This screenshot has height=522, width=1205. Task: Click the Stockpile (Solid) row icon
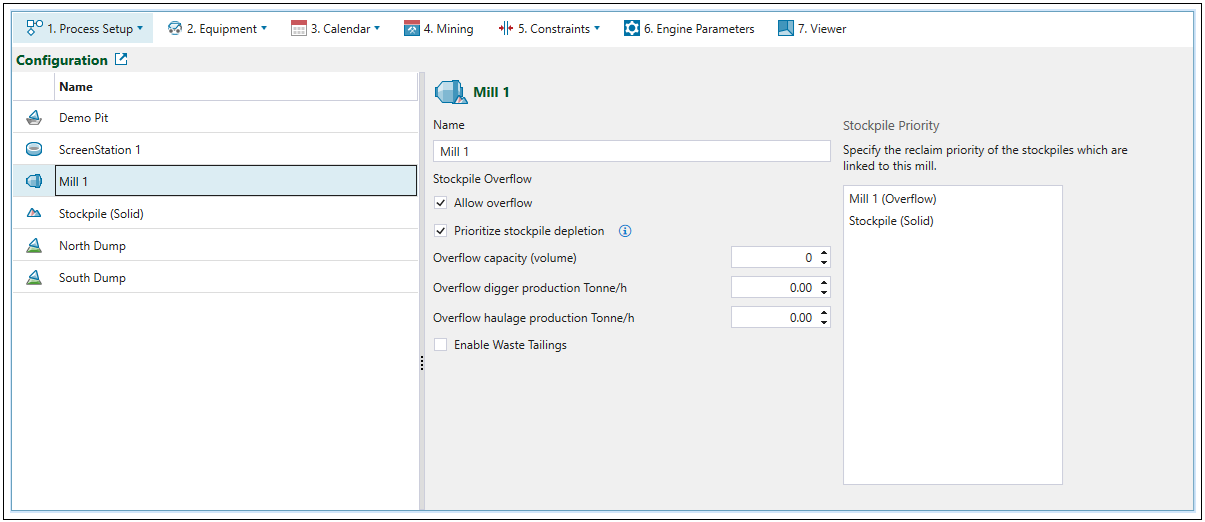pos(34,214)
